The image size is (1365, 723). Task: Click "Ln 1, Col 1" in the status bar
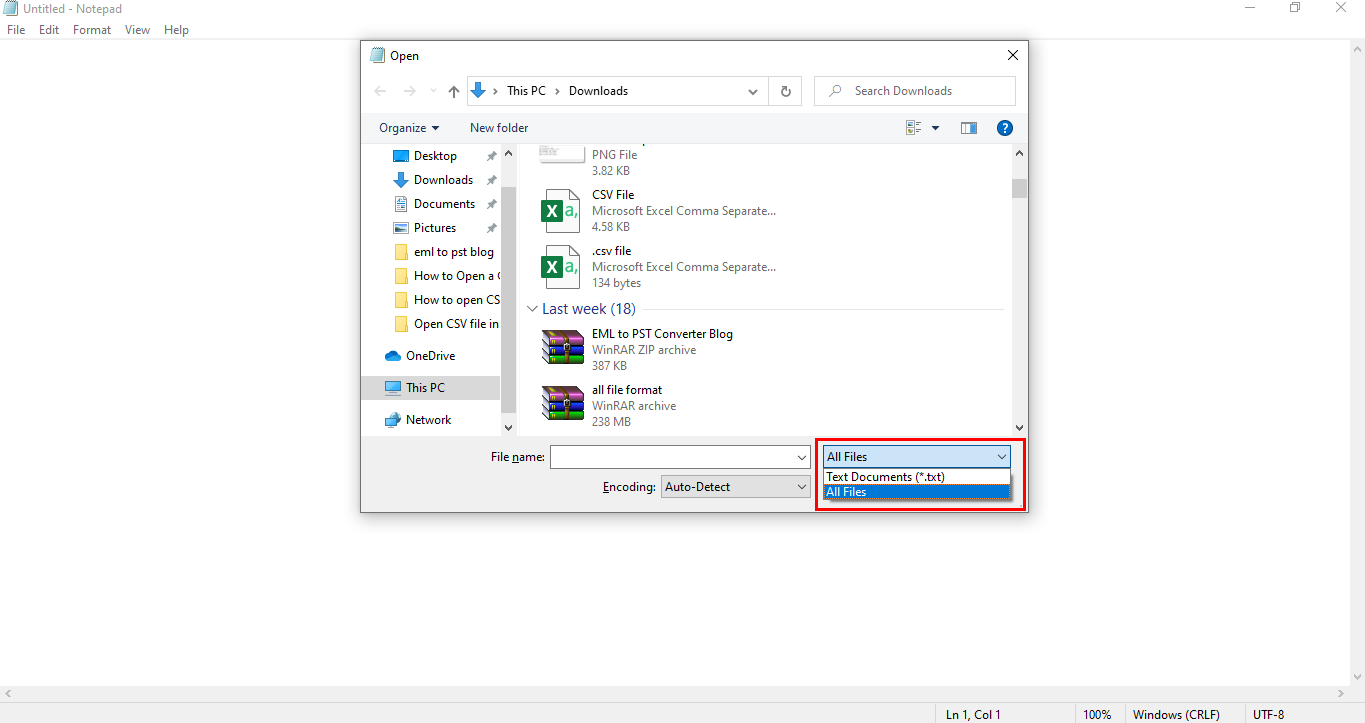coord(973,715)
